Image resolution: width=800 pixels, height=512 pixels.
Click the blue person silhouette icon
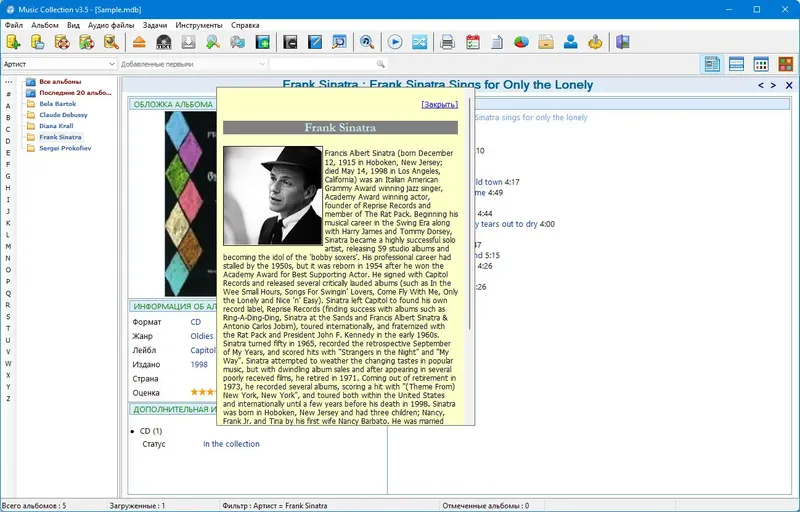[x=570, y=42]
